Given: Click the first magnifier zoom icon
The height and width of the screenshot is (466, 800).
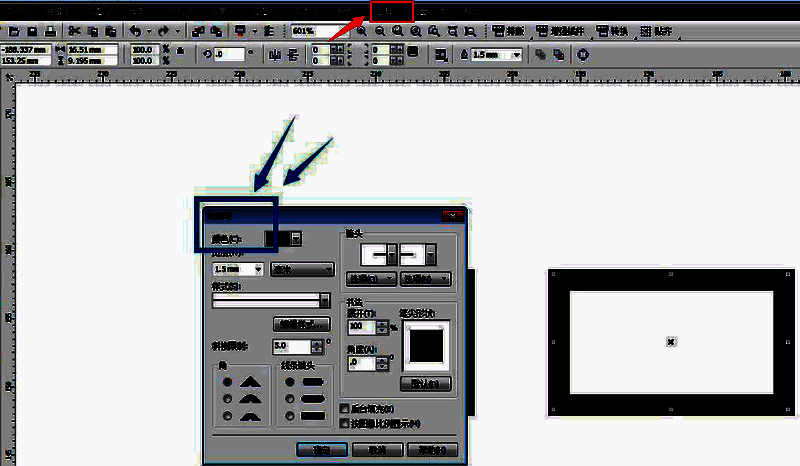Looking at the screenshot, I should [x=362, y=31].
